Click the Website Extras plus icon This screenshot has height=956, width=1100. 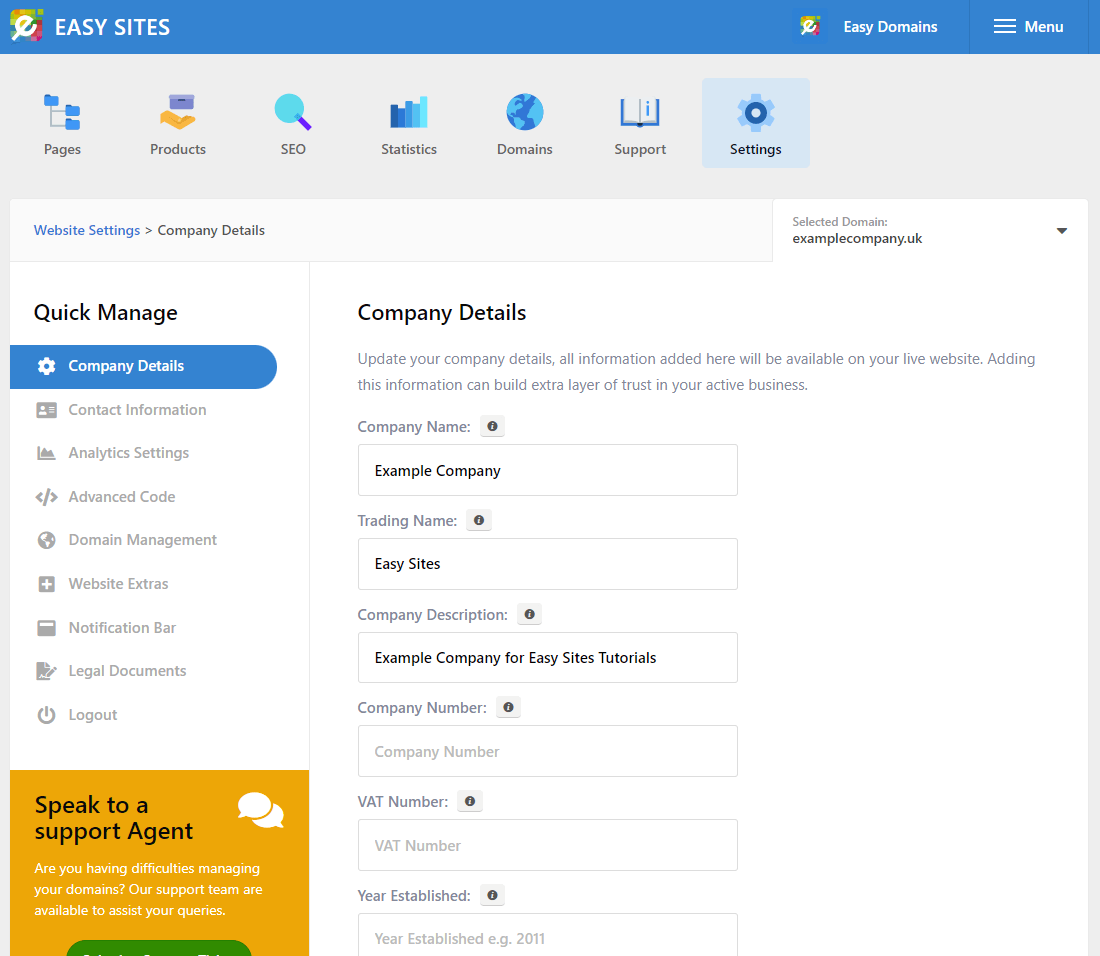tap(46, 584)
